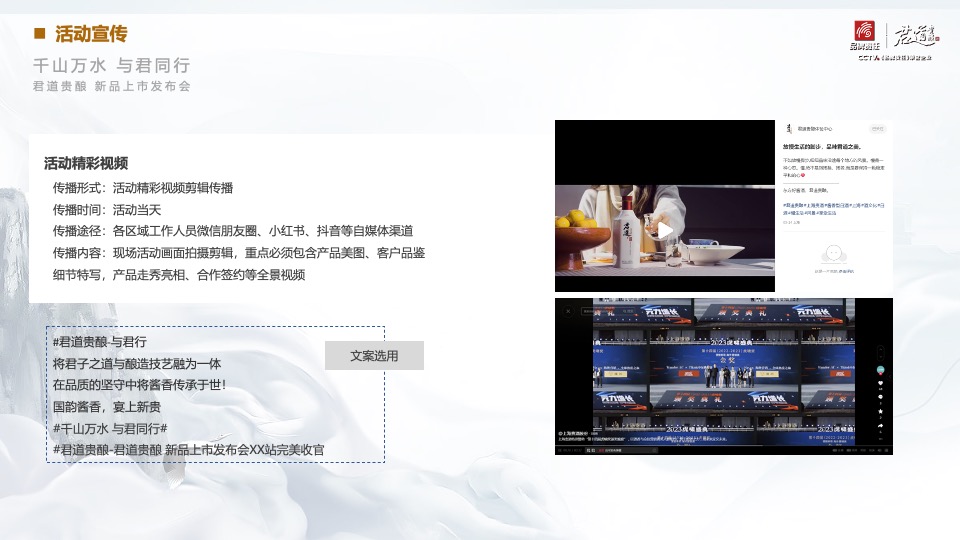Open the award ceremony Douyin screenshot
Viewport: 960px width, 540px height.
(x=724, y=377)
